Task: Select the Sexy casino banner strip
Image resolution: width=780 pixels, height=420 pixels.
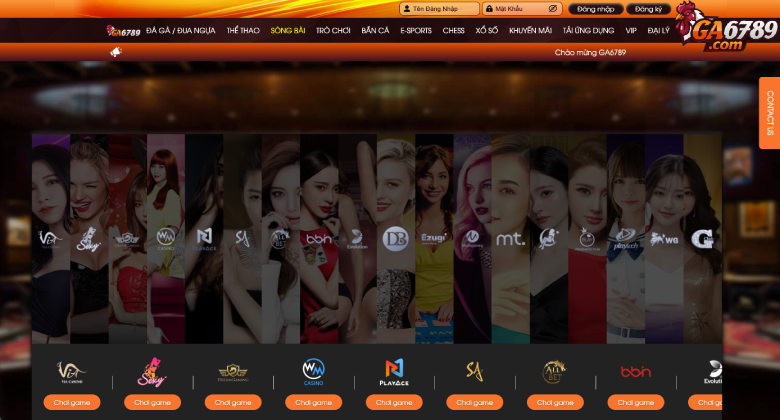Action: 89,239
